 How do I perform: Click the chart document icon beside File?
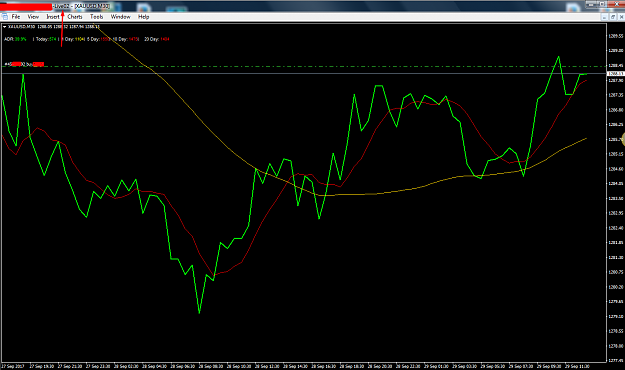click(5, 17)
